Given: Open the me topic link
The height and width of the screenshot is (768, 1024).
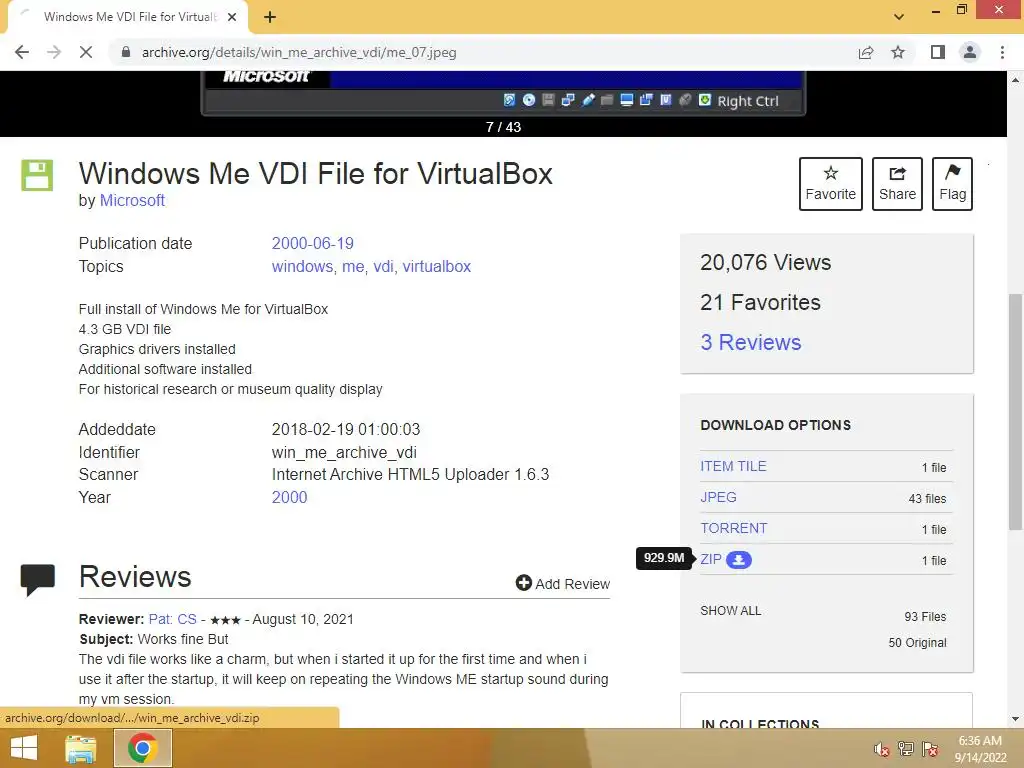Looking at the screenshot, I should click(x=353, y=266).
